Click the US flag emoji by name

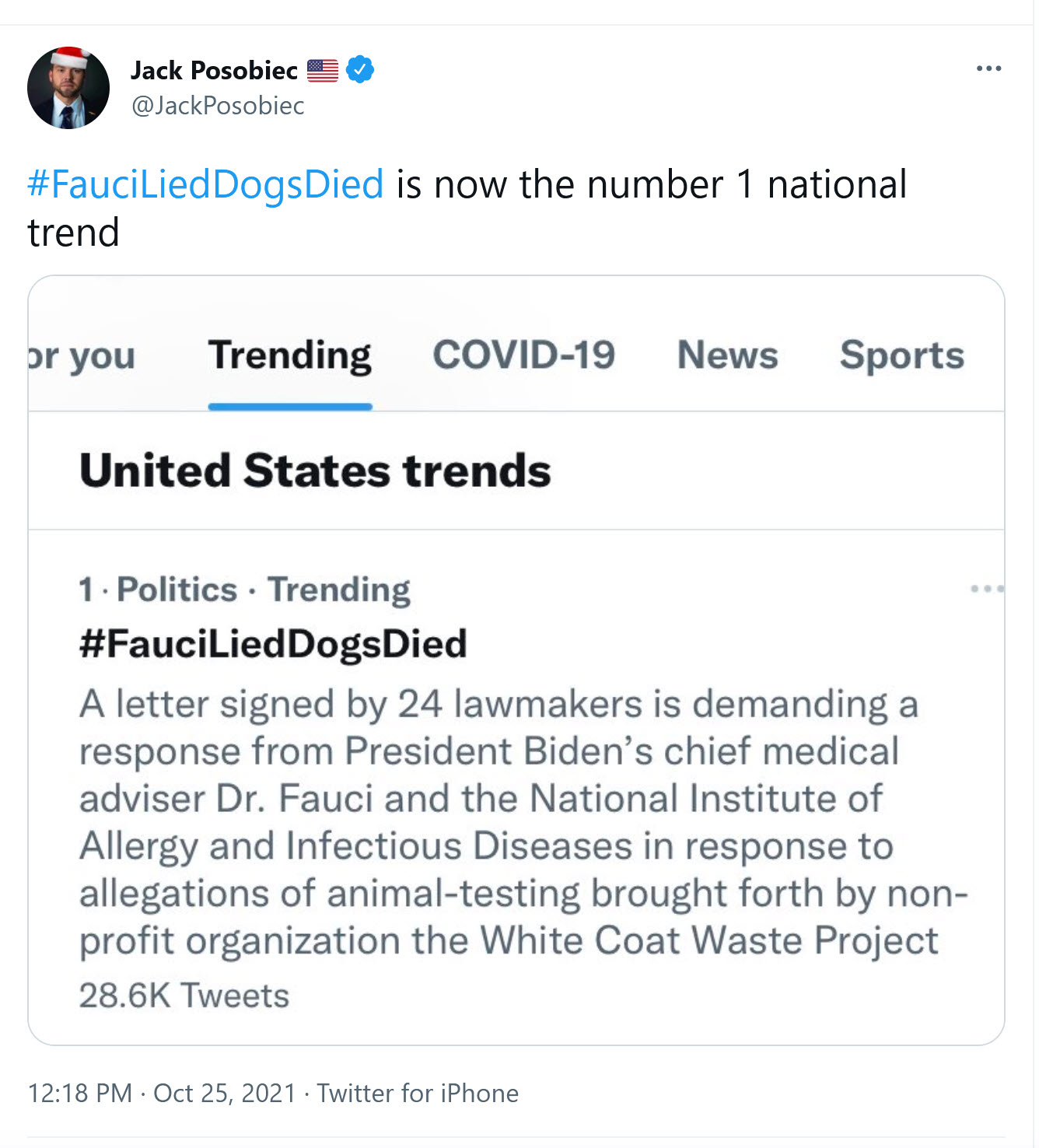[323, 71]
